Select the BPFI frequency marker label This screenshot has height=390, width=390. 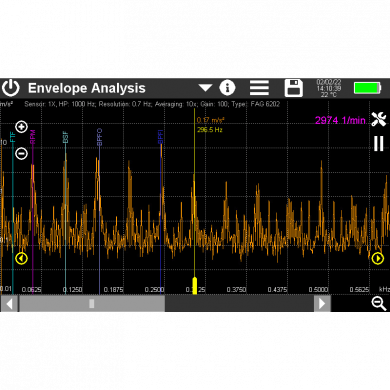pyautogui.click(x=160, y=137)
